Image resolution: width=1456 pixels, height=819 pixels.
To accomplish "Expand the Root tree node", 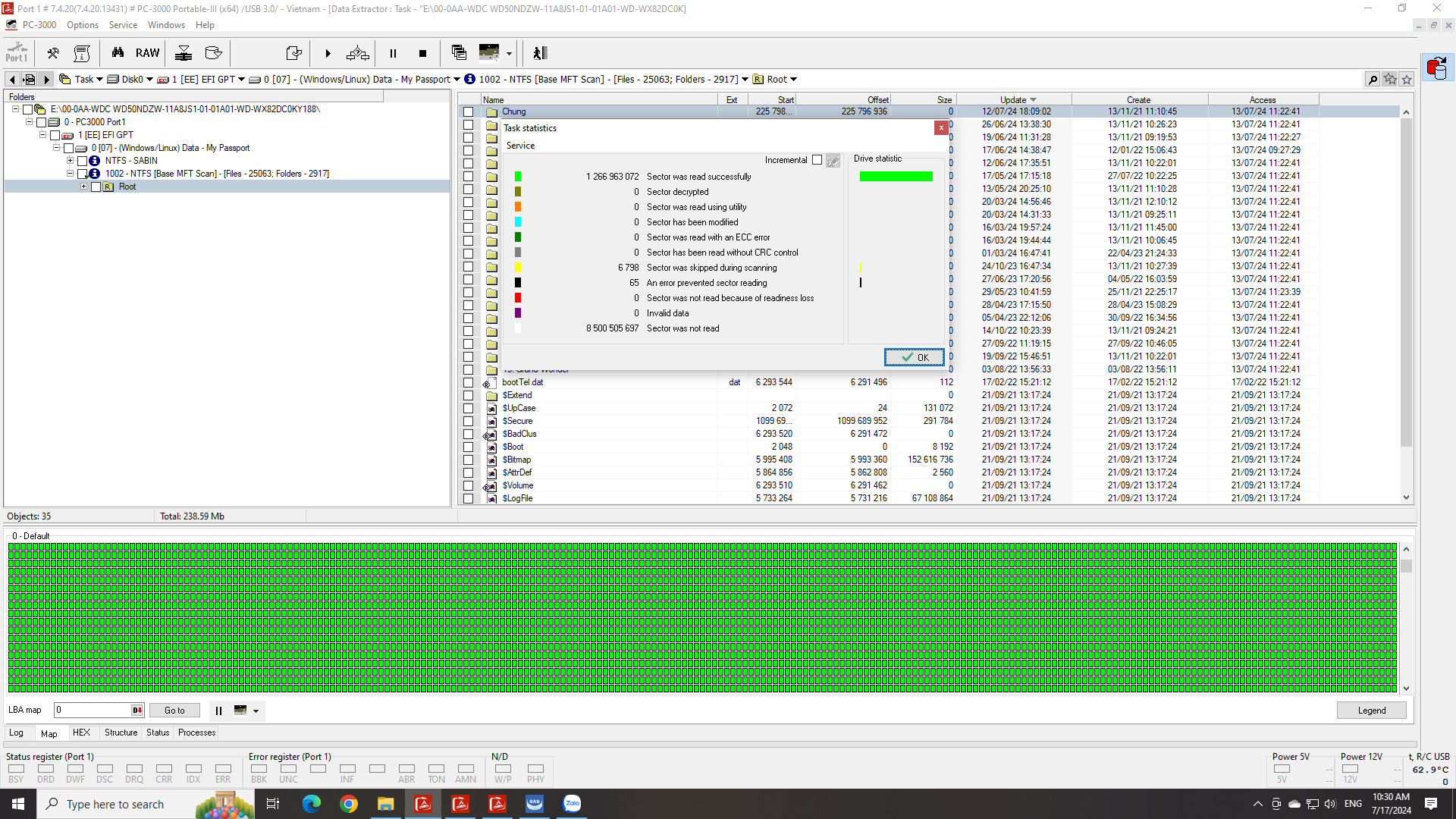I will [x=84, y=187].
